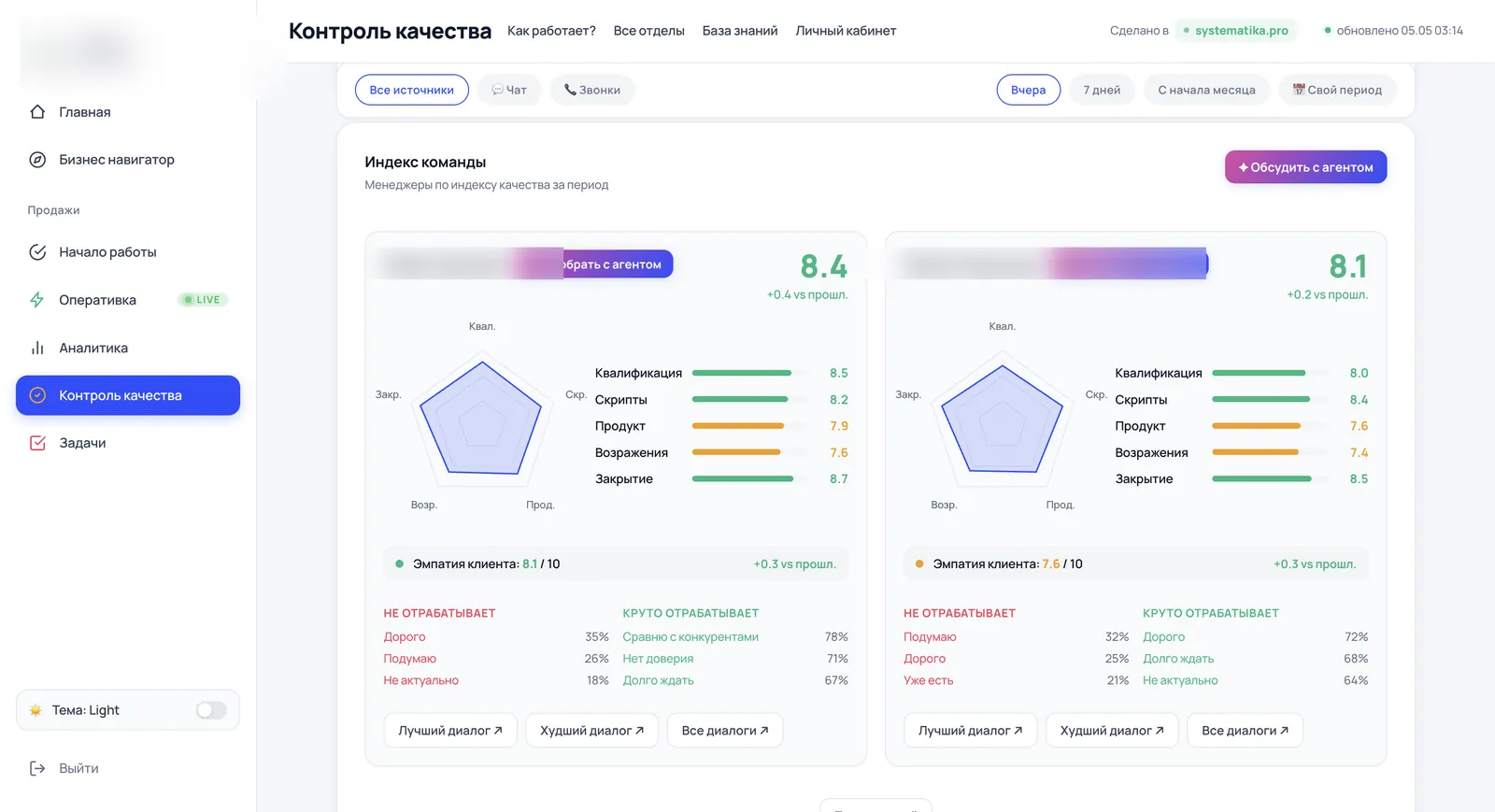
Task: Click the 8.1 overall index score
Action: point(1347,267)
